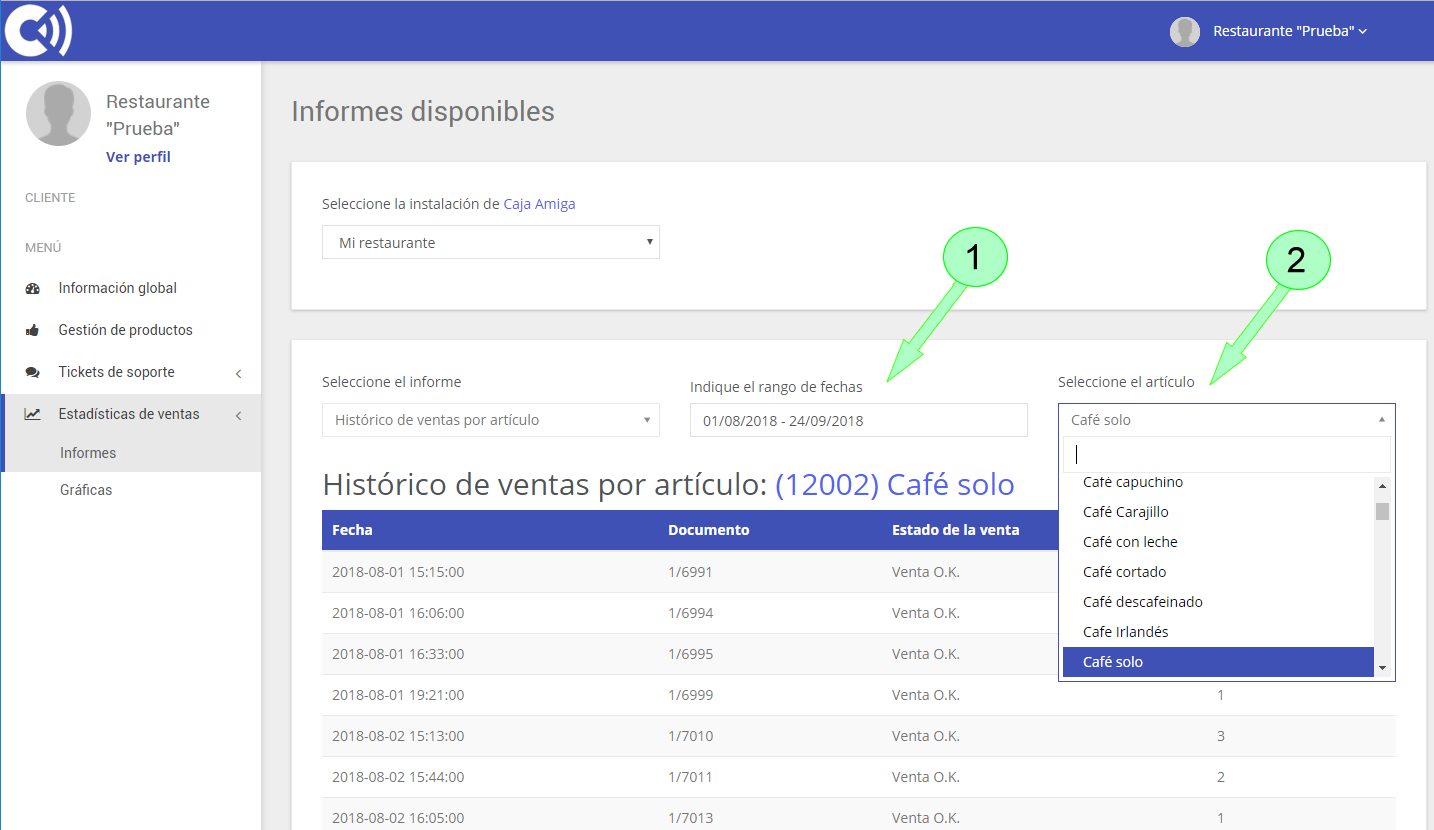Click the sidebar profile picture
The width and height of the screenshot is (1434, 830).
[58, 113]
